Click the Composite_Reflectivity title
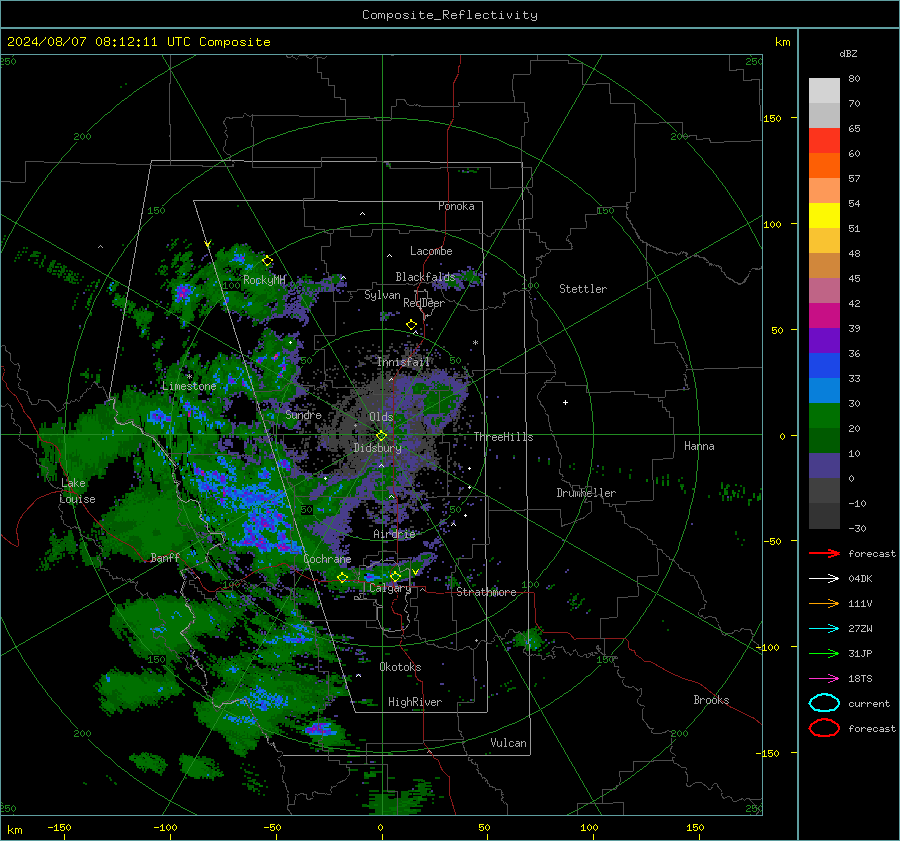Viewport: 900px width, 841px height. pyautogui.click(x=450, y=15)
